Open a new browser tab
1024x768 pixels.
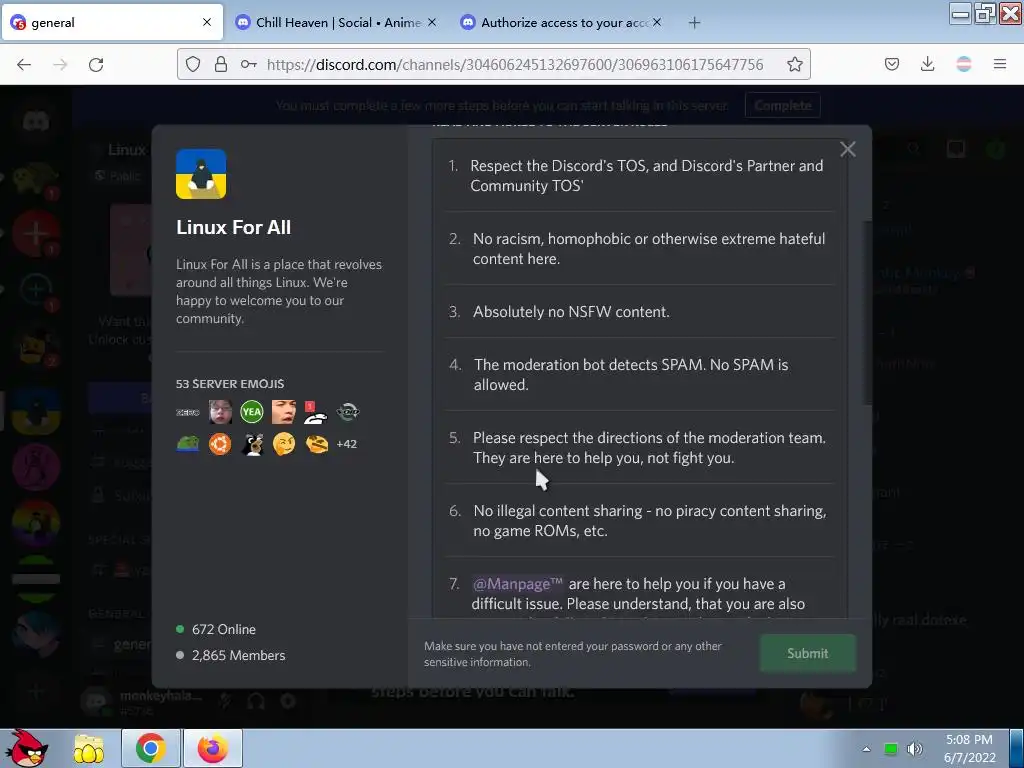pos(694,23)
